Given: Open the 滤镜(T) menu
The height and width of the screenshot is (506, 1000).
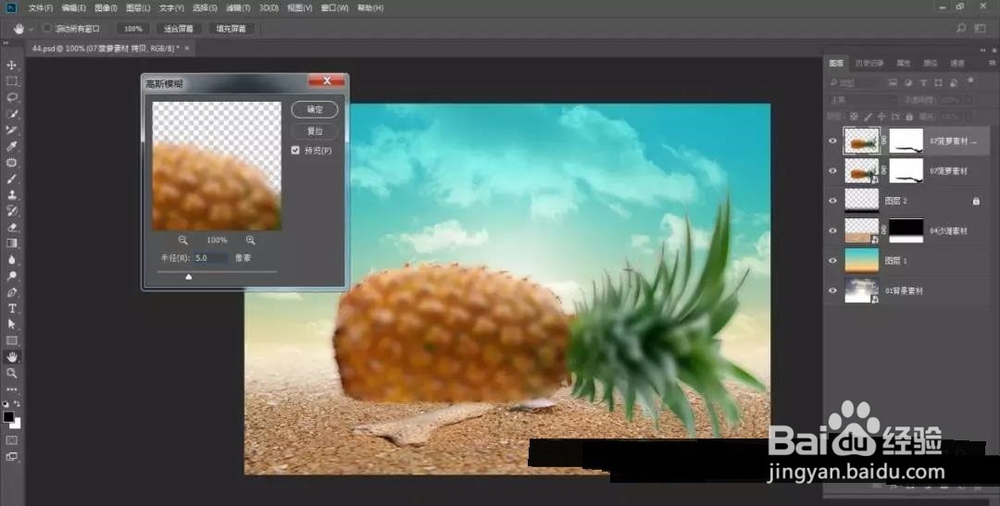Looking at the screenshot, I should 239,8.
